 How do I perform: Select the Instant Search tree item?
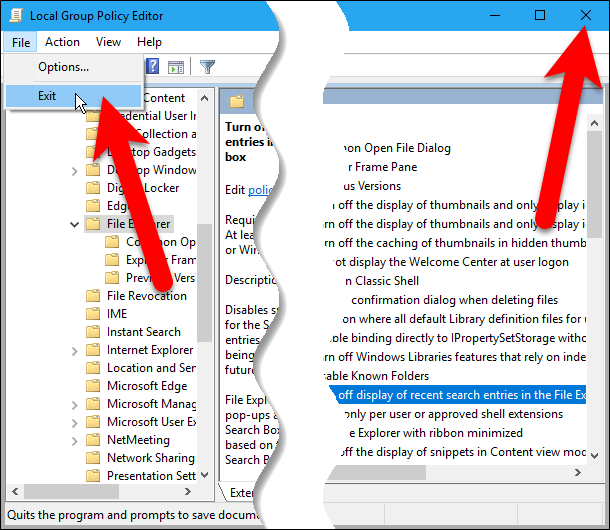click(x=144, y=332)
